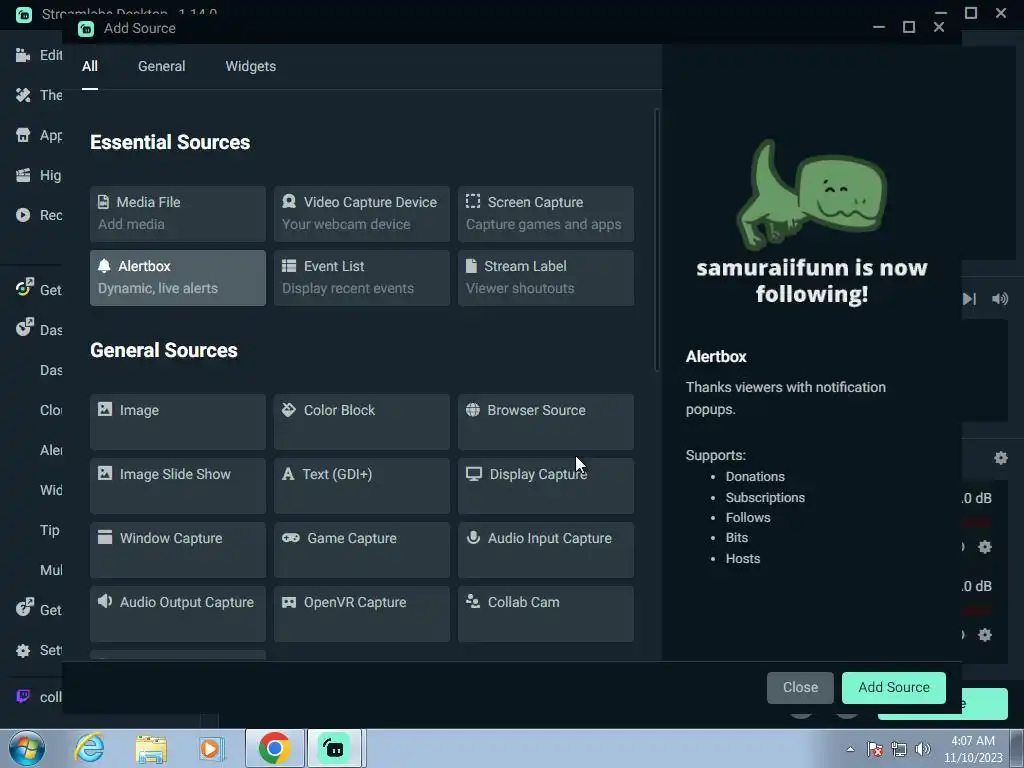Select Text (GDI+) source
The width and height of the screenshot is (1024, 768).
click(362, 486)
